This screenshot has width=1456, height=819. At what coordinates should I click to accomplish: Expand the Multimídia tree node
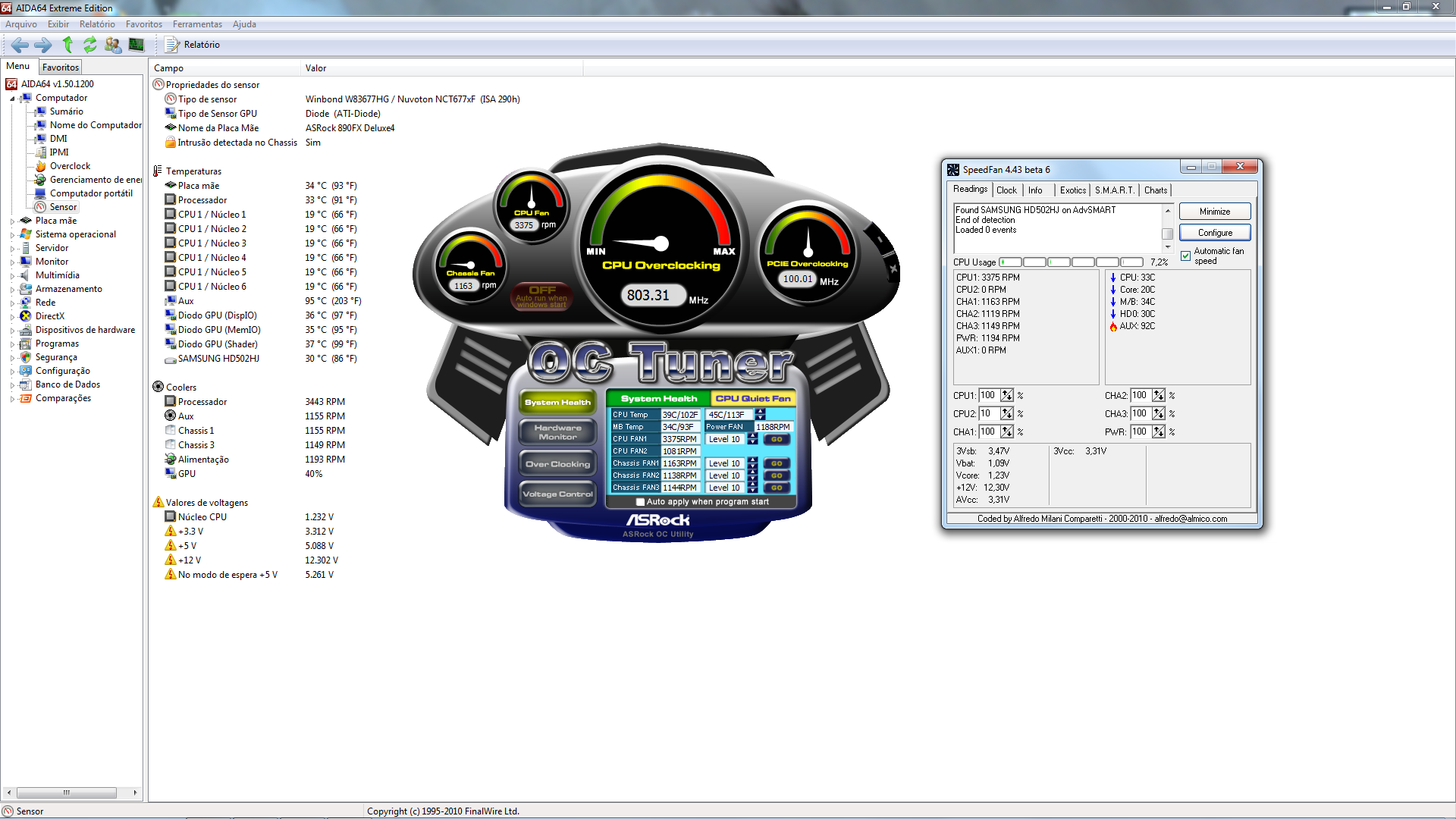12,276
